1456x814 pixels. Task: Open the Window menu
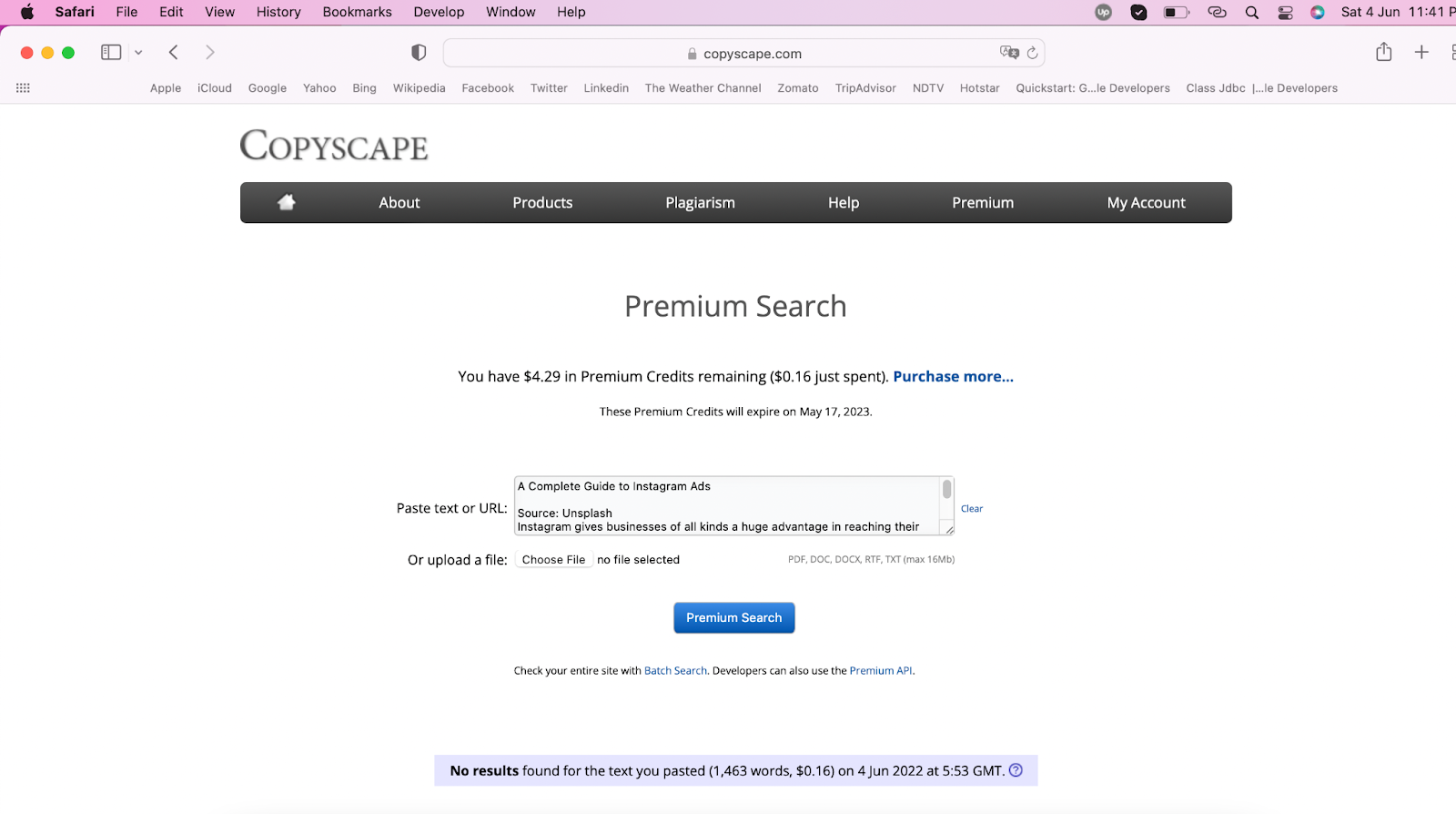tap(511, 12)
